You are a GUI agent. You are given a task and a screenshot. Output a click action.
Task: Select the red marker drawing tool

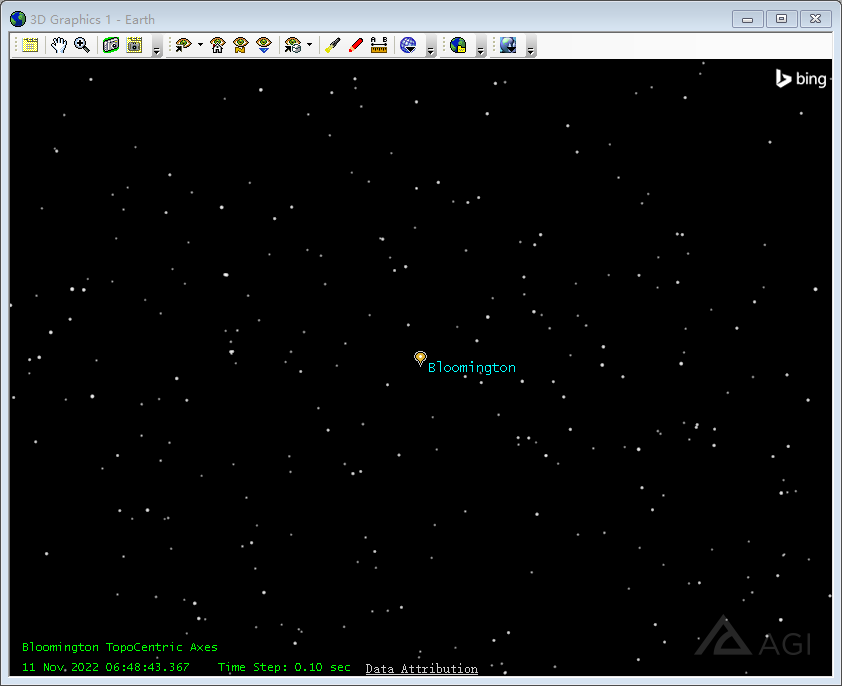[x=355, y=45]
